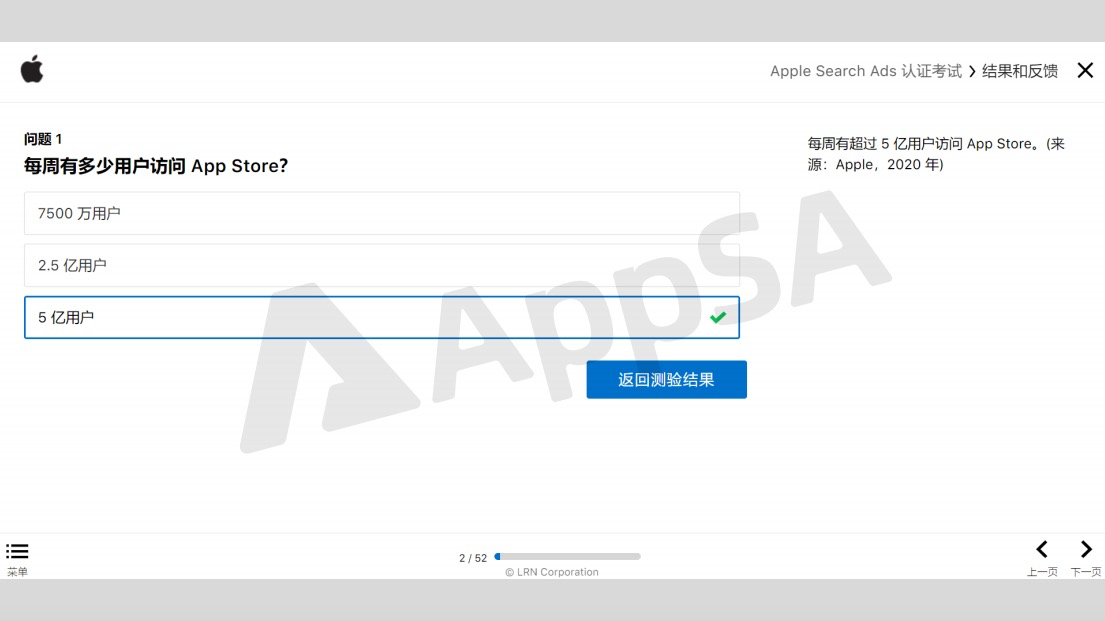Click the 结果和反馈 breadcrumb item
This screenshot has width=1105, height=621.
tap(1020, 71)
